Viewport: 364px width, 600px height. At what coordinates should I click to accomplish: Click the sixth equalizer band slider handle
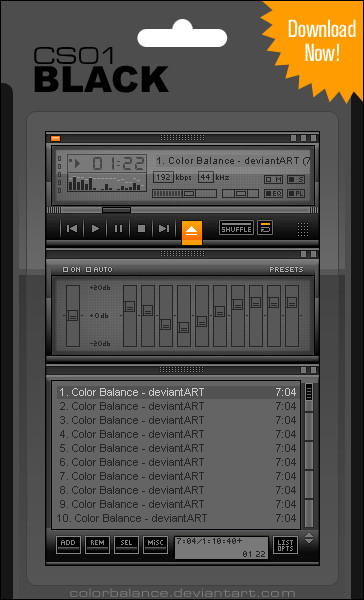click(220, 311)
